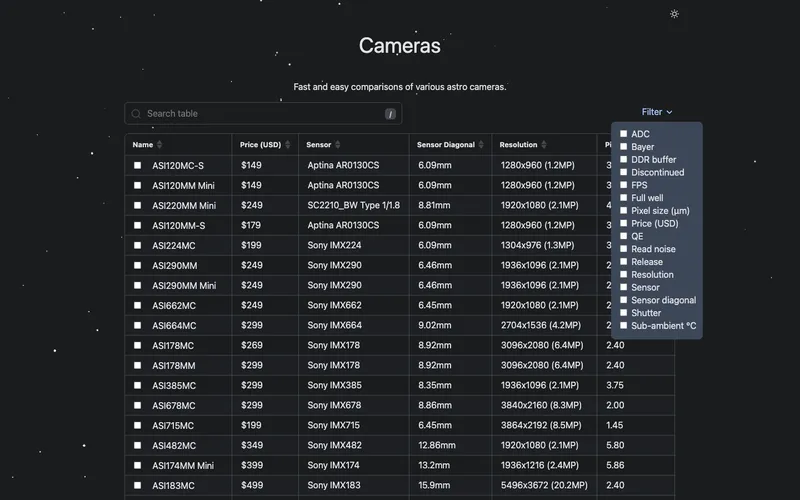Image resolution: width=800 pixels, height=500 pixels.
Task: Click the Sony IMX224 sensor cell
Action: tap(334, 245)
